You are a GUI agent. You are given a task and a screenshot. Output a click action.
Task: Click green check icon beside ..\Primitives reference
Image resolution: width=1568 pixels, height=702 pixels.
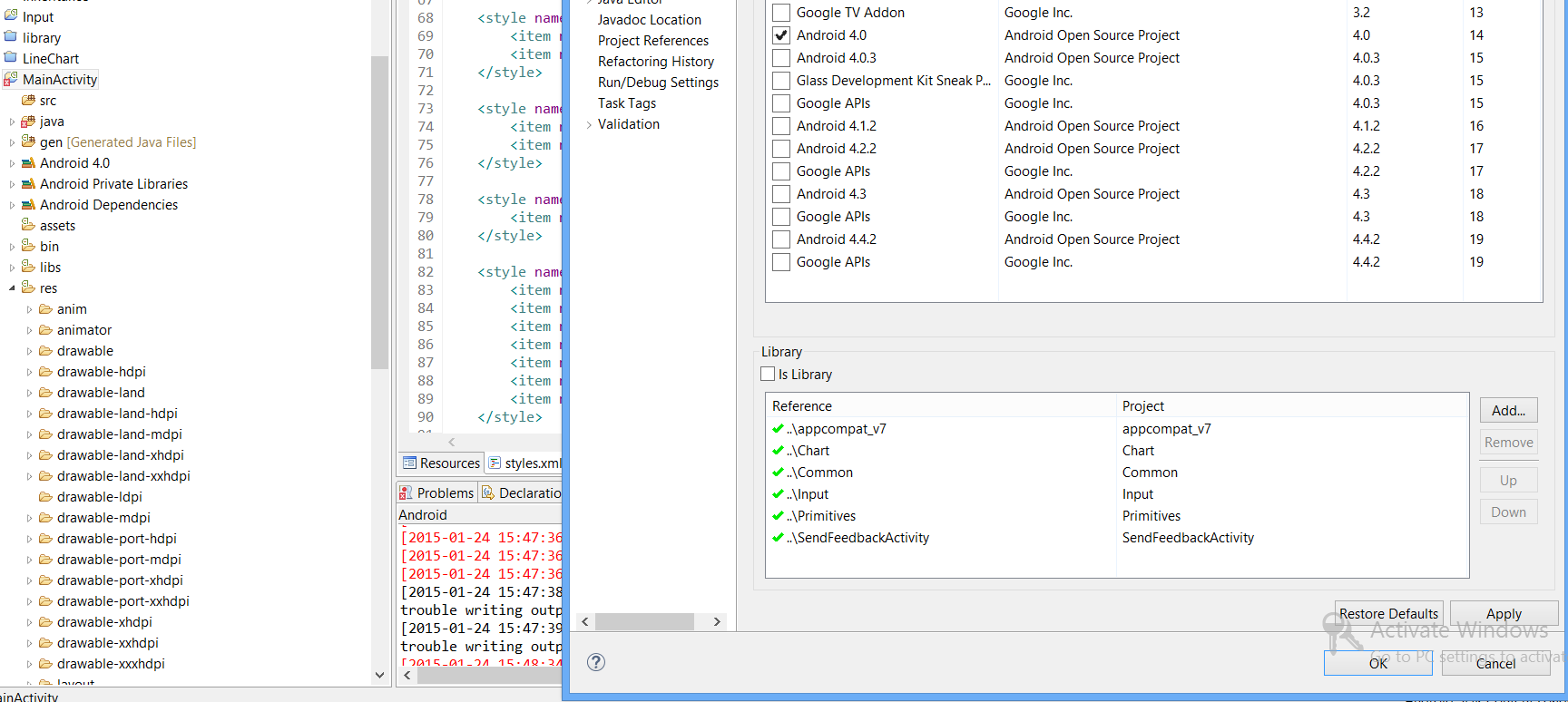[778, 516]
